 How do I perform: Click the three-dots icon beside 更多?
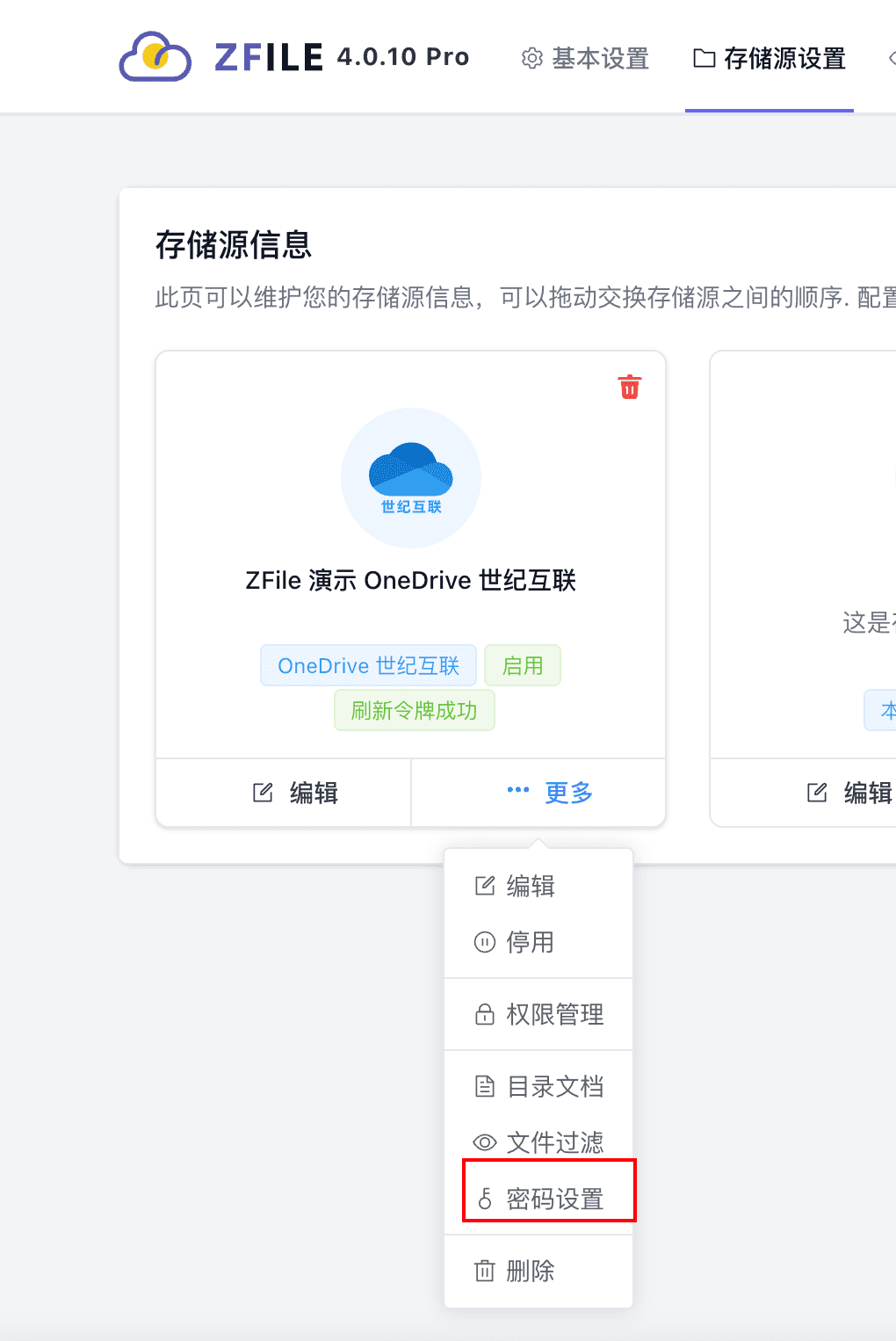click(518, 790)
